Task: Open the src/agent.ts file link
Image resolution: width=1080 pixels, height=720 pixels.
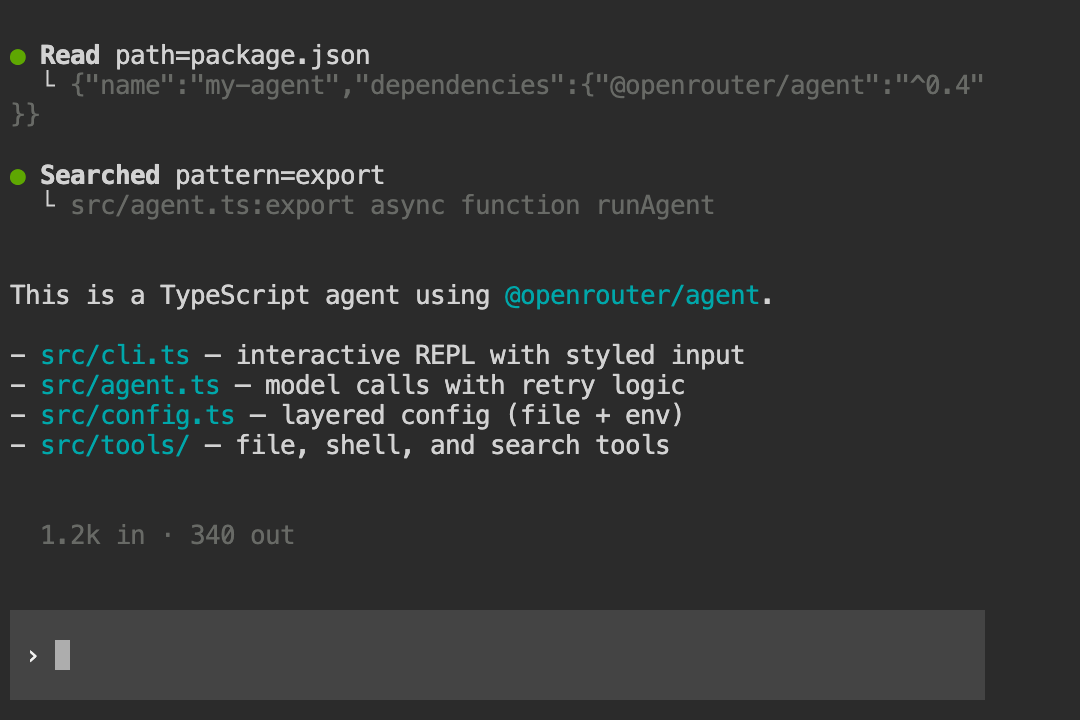Action: point(129,385)
